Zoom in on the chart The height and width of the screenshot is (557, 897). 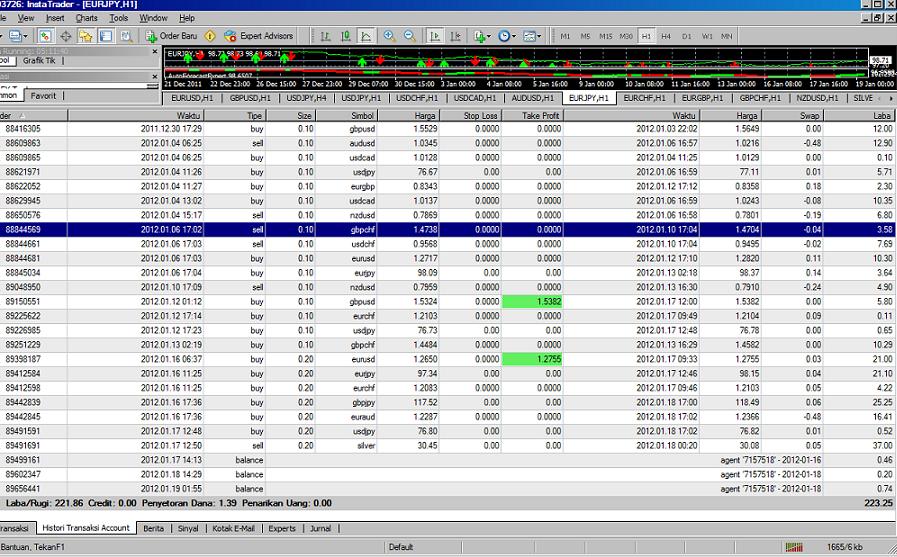pos(390,36)
